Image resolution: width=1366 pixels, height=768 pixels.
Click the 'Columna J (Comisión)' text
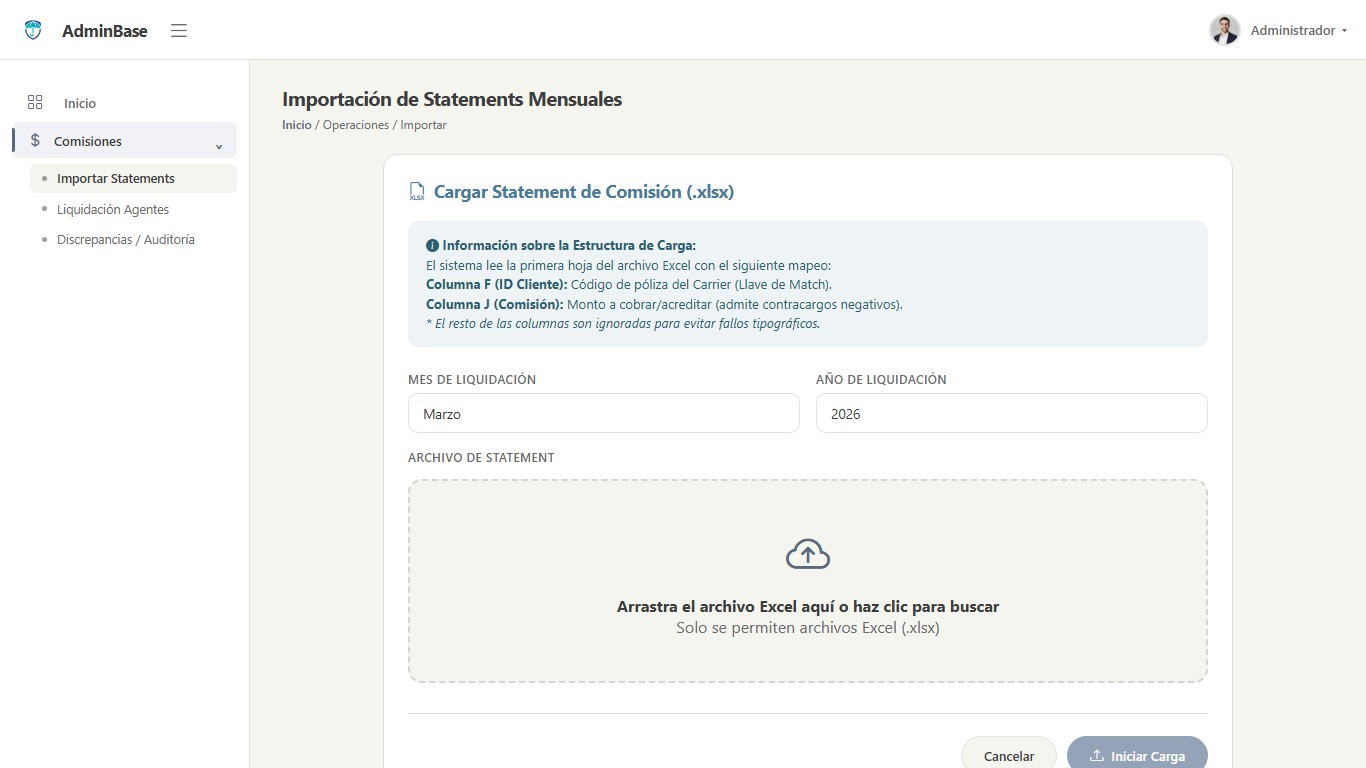coord(495,304)
